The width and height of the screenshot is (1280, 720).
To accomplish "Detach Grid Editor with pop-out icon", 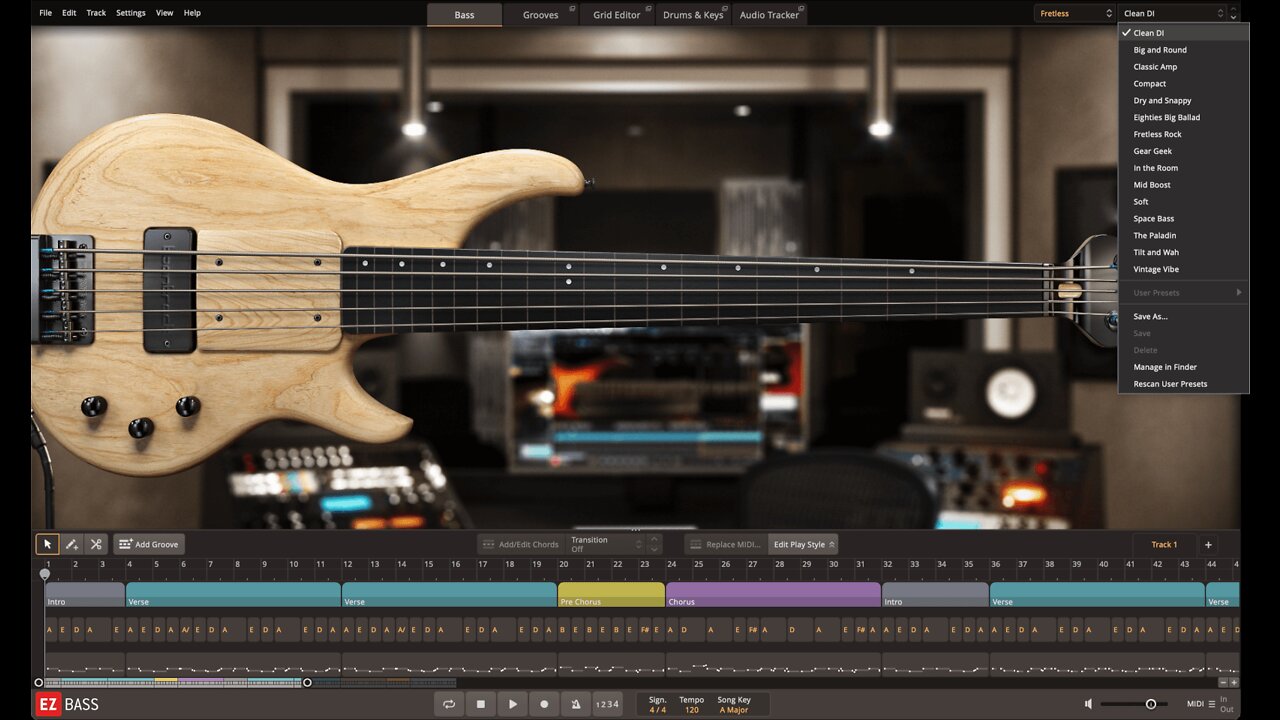I will (649, 9).
